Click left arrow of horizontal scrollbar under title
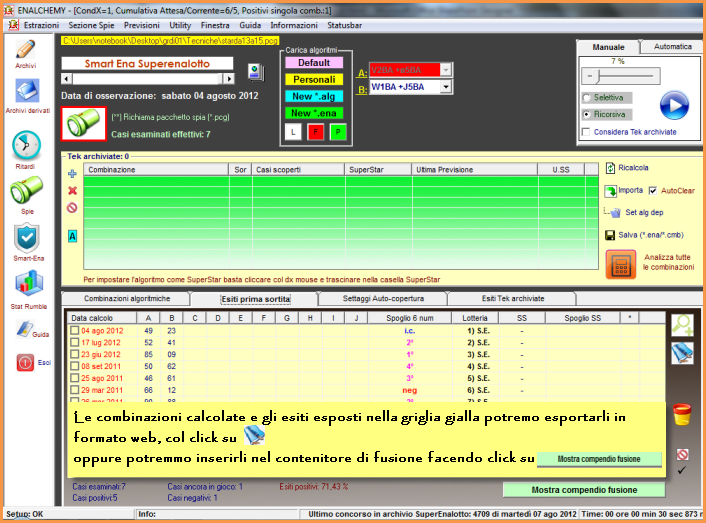This screenshot has width=706, height=523. 67,79
